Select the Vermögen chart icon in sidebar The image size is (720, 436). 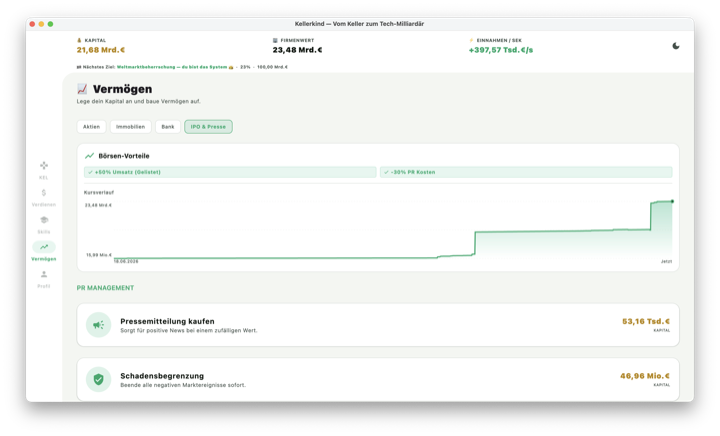[x=44, y=247]
